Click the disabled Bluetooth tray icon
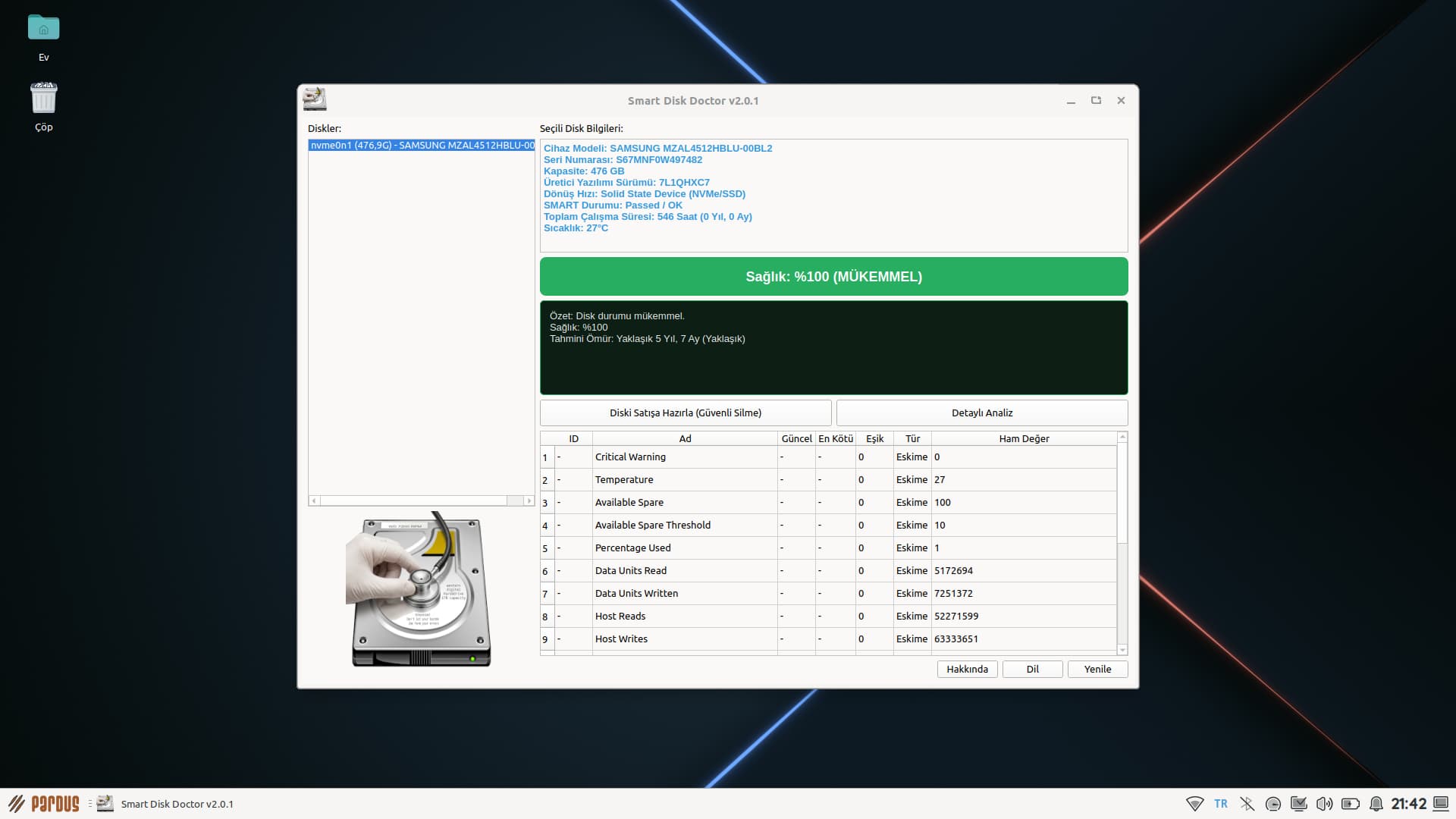This screenshot has height=819, width=1456. click(x=1247, y=804)
